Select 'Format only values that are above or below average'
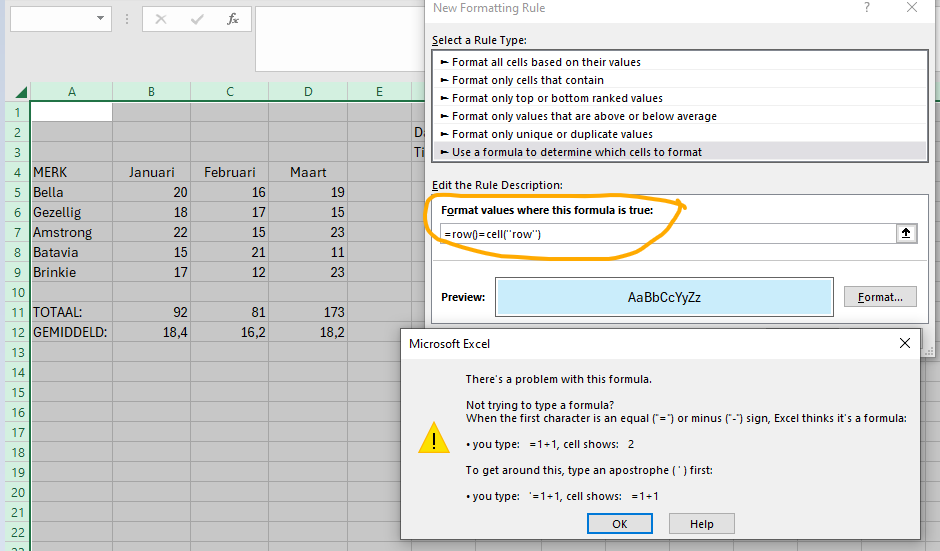The image size is (940, 551). click(x=679, y=116)
